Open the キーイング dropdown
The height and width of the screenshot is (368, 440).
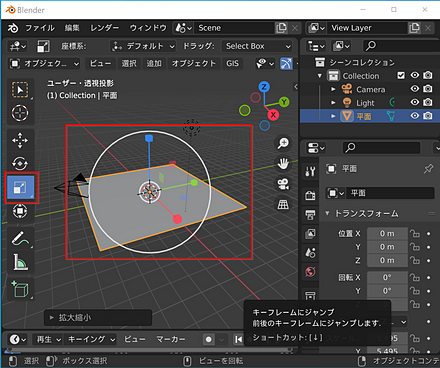point(91,339)
